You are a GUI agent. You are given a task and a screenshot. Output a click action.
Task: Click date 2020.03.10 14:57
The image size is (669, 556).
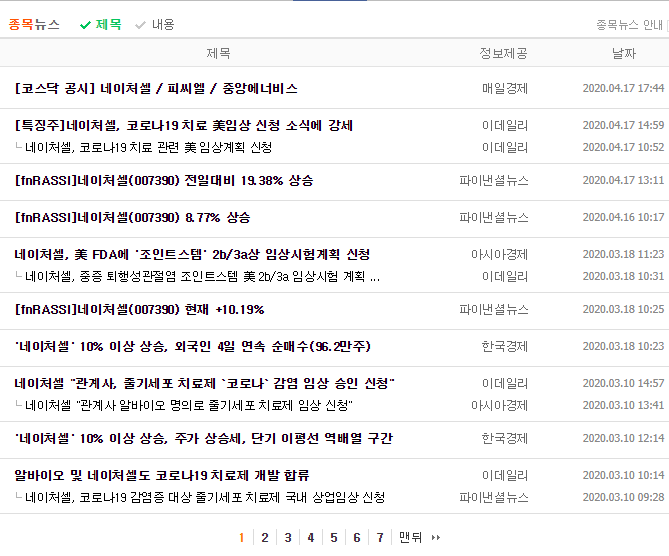tap(623, 383)
